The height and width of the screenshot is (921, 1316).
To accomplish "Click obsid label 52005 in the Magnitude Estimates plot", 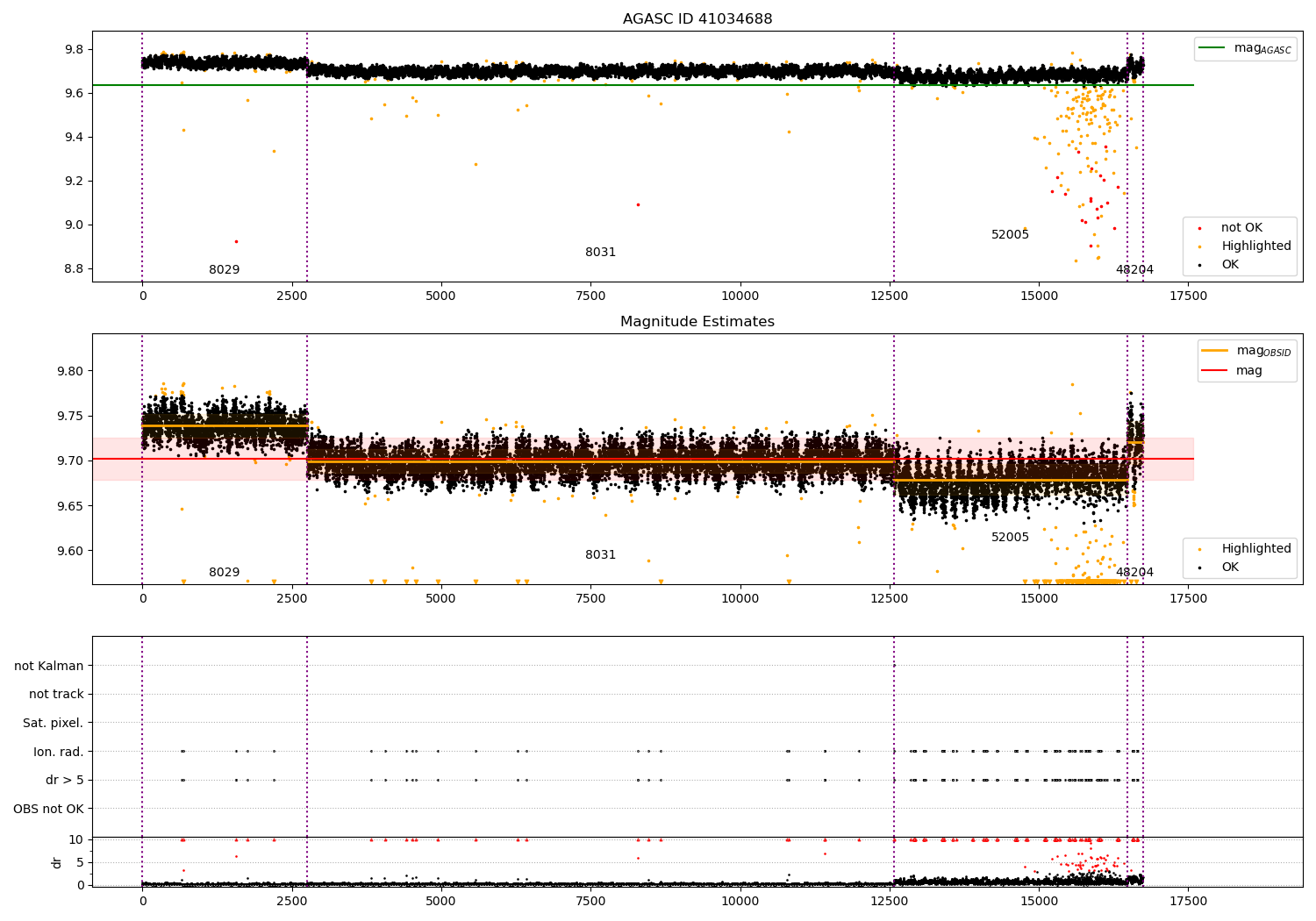I will [1010, 538].
